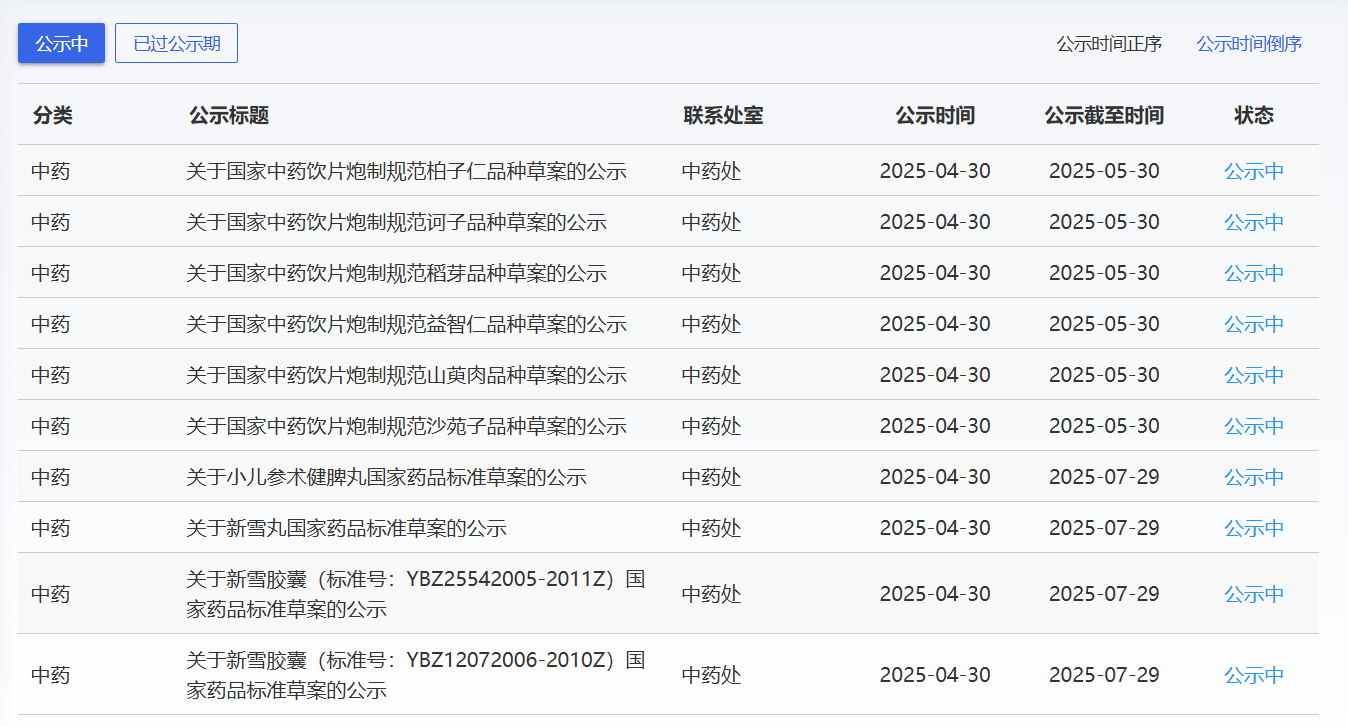Open the 诃子品种草案 notice title

tap(396, 222)
